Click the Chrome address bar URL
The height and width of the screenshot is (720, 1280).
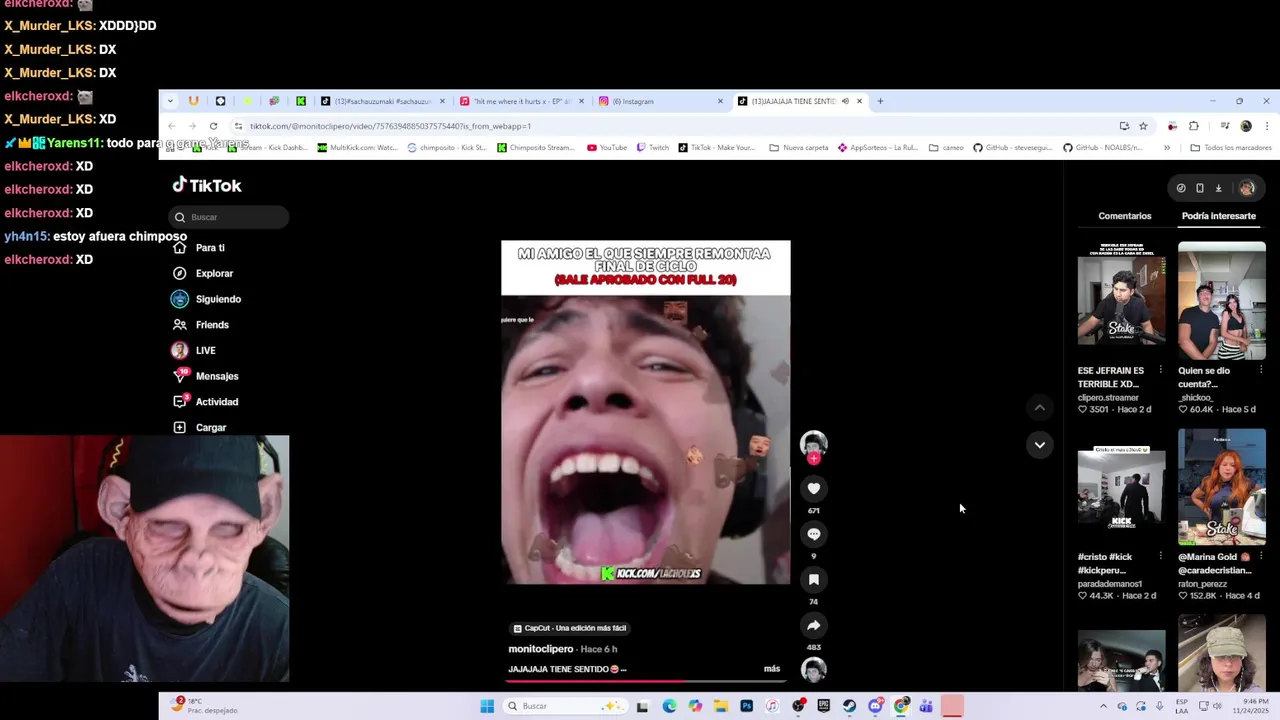tap(390, 126)
